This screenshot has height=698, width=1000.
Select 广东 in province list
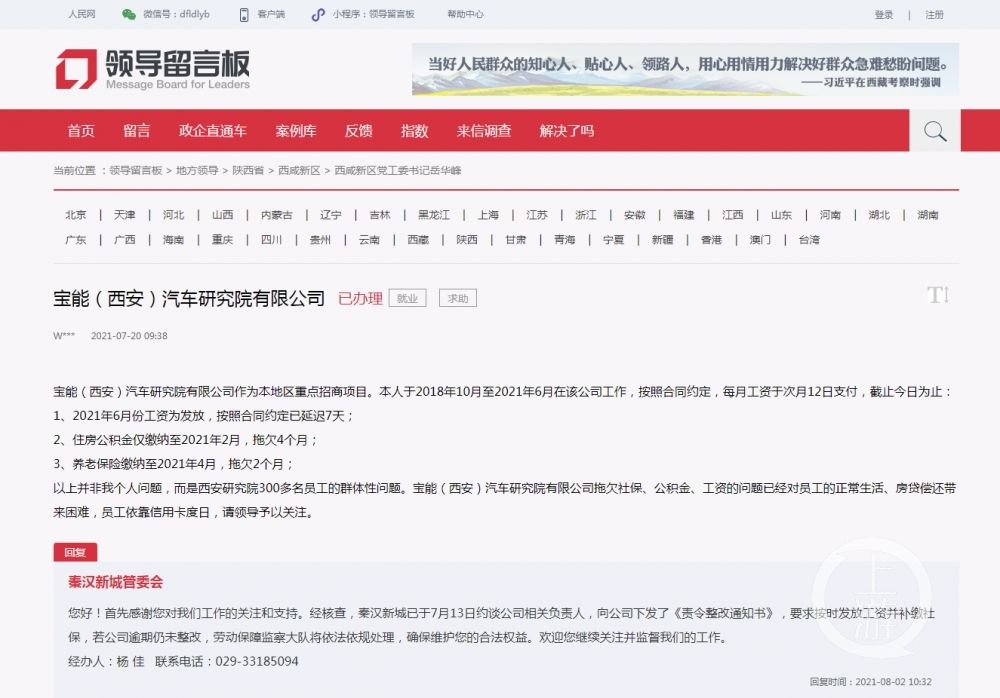(x=75, y=240)
